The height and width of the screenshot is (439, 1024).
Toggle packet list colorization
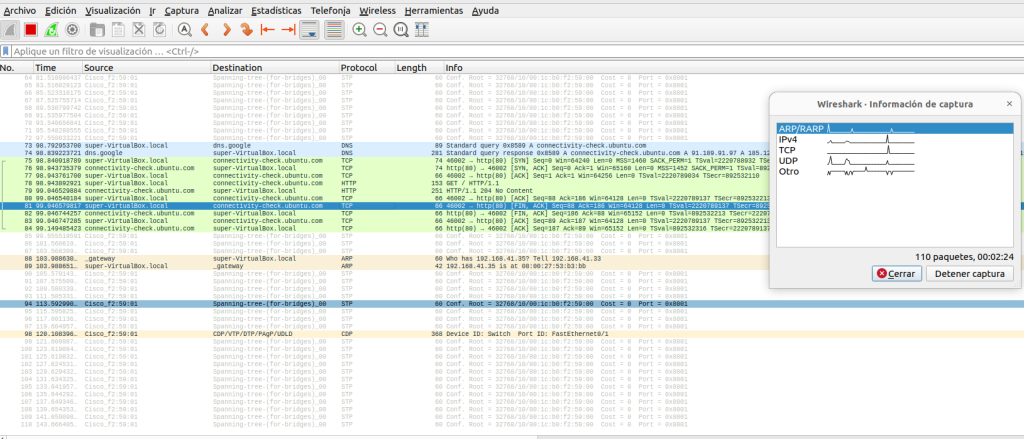tap(333, 30)
